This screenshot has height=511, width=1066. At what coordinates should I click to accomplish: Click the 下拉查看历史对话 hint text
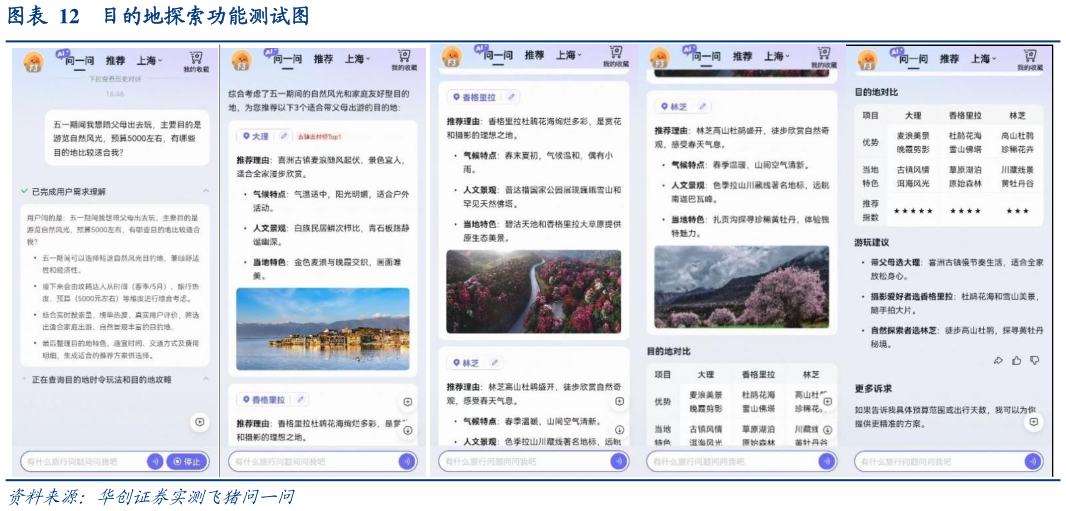[116, 79]
